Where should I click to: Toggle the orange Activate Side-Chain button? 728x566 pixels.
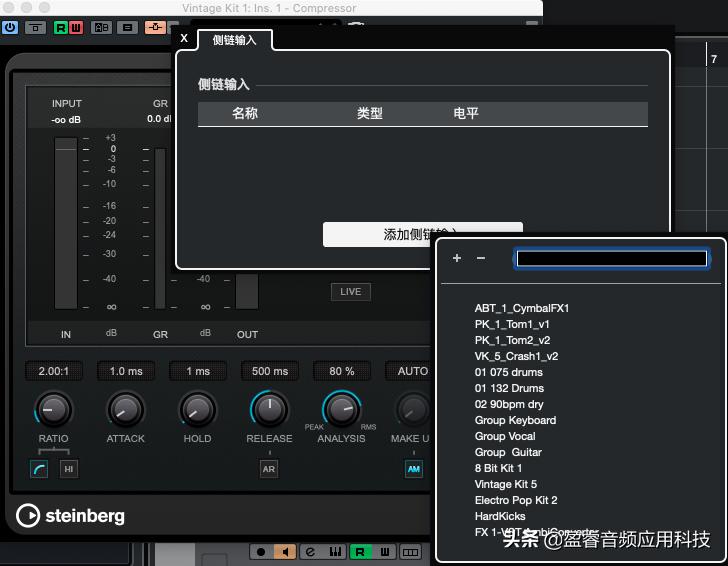[x=155, y=27]
